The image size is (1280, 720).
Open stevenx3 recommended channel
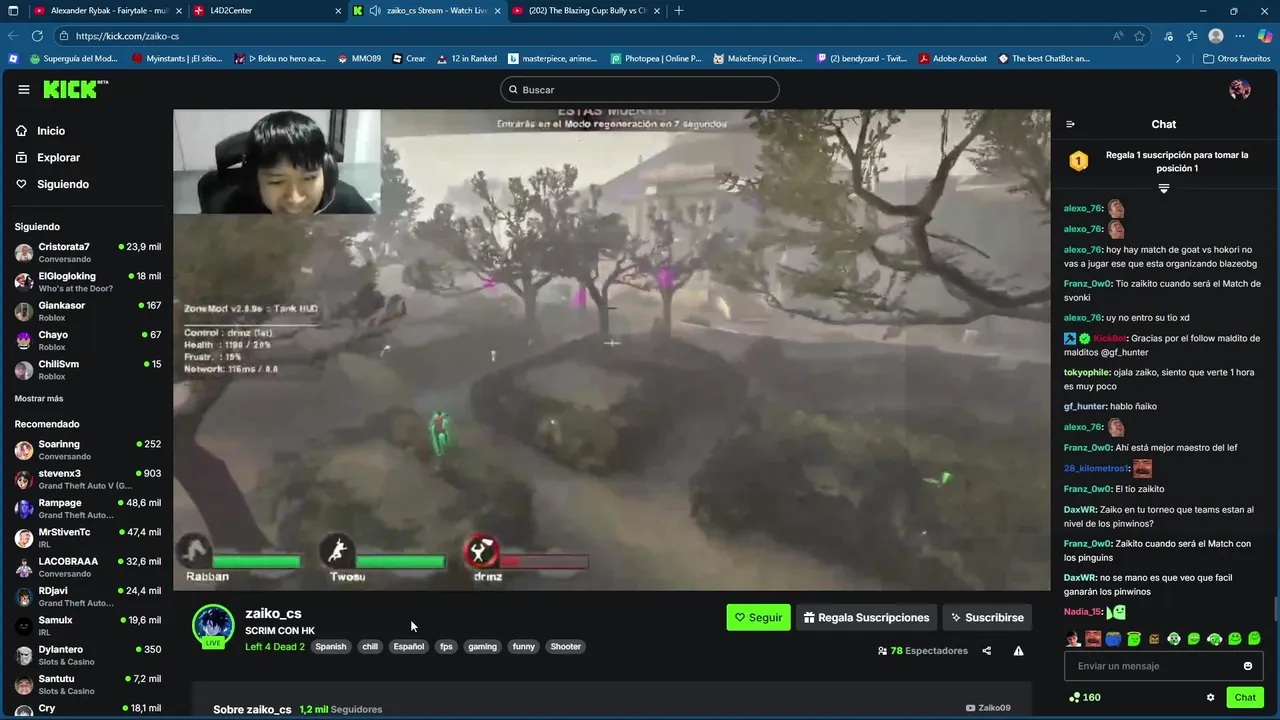pos(88,479)
